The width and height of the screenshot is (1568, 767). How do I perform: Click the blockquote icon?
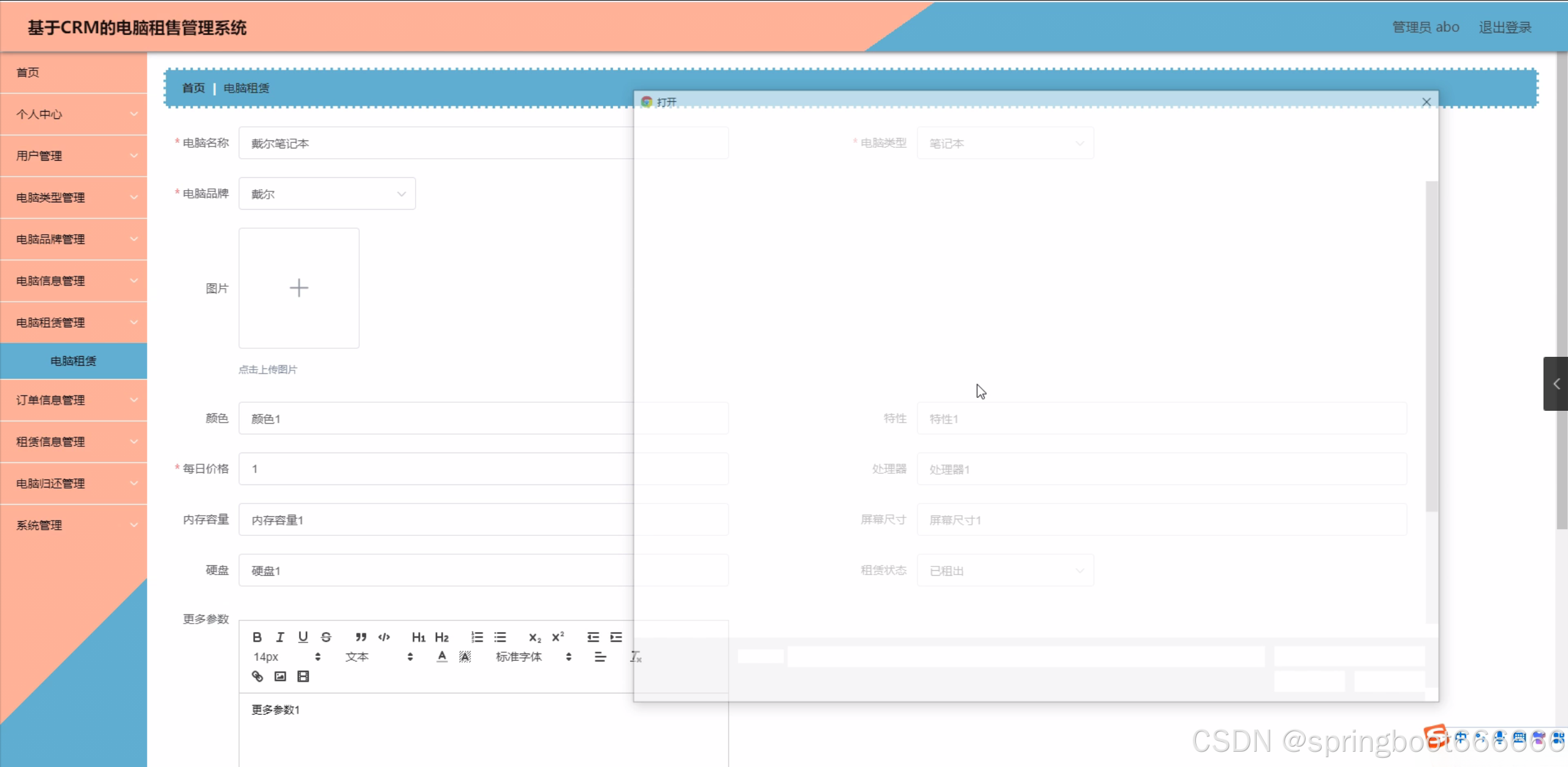361,637
